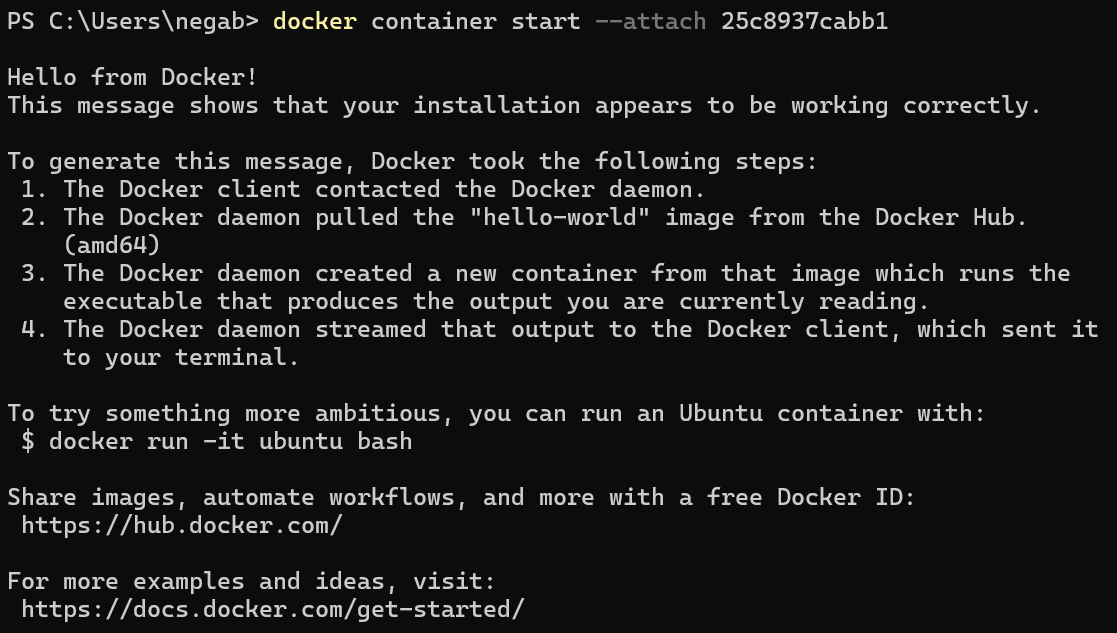Click the 'To generate this message' line
Viewport: 1117px width, 633px height.
click(x=412, y=162)
